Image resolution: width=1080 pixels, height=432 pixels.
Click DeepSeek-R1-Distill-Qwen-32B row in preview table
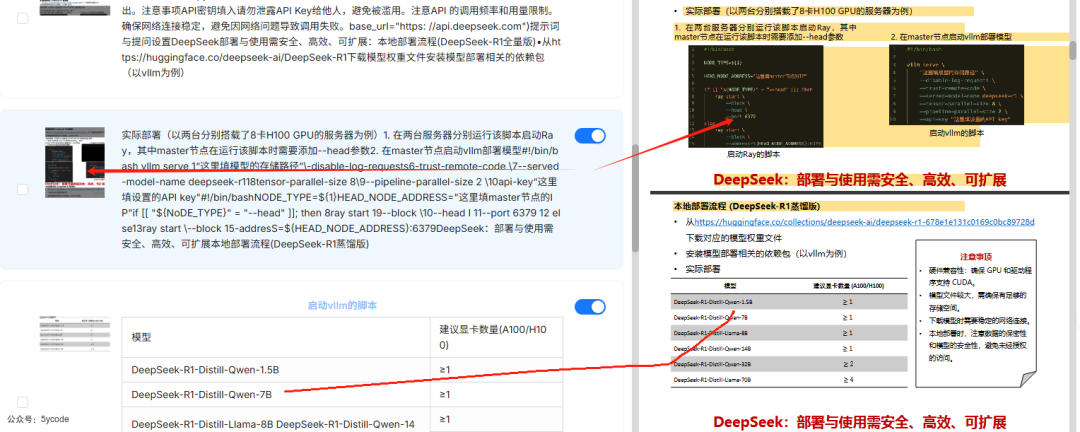(789, 364)
